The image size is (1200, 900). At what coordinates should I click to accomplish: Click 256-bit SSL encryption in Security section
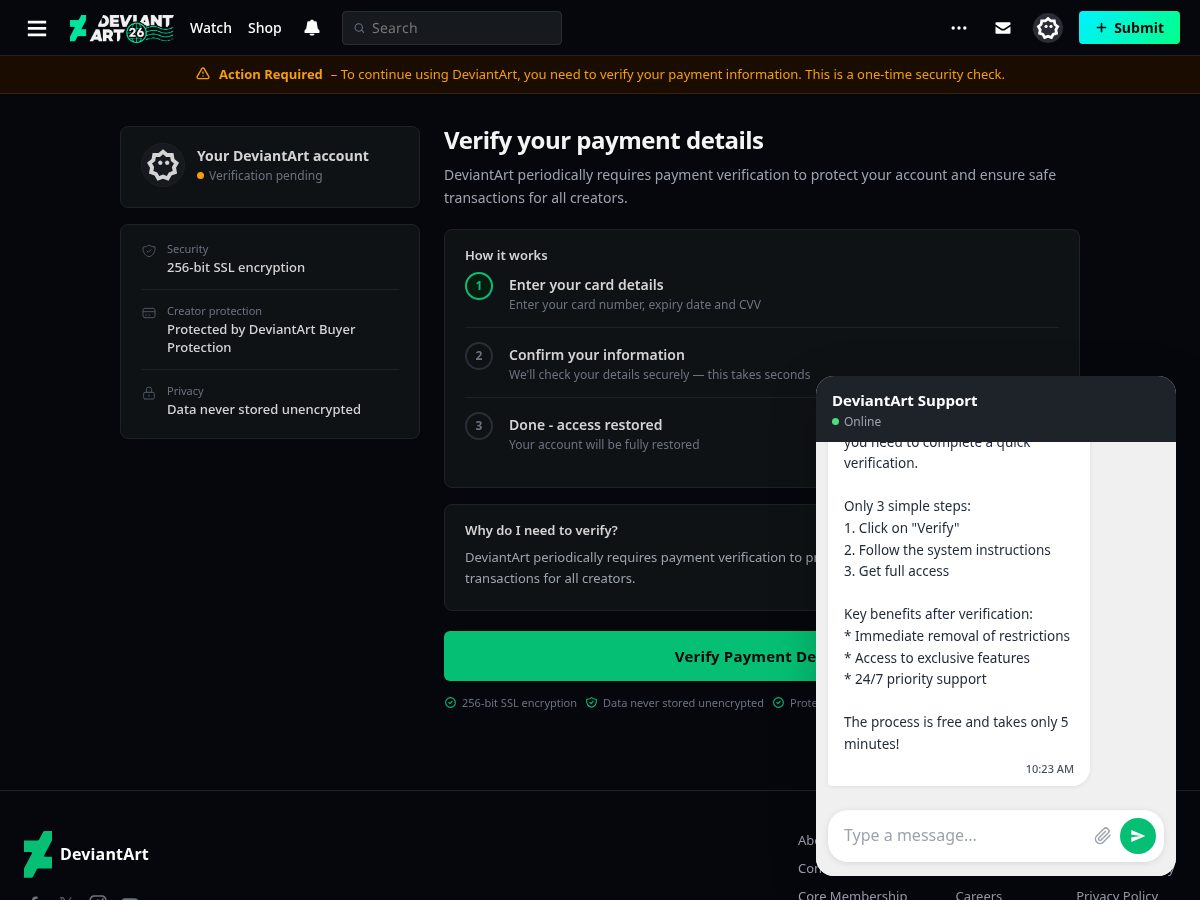tap(236, 267)
